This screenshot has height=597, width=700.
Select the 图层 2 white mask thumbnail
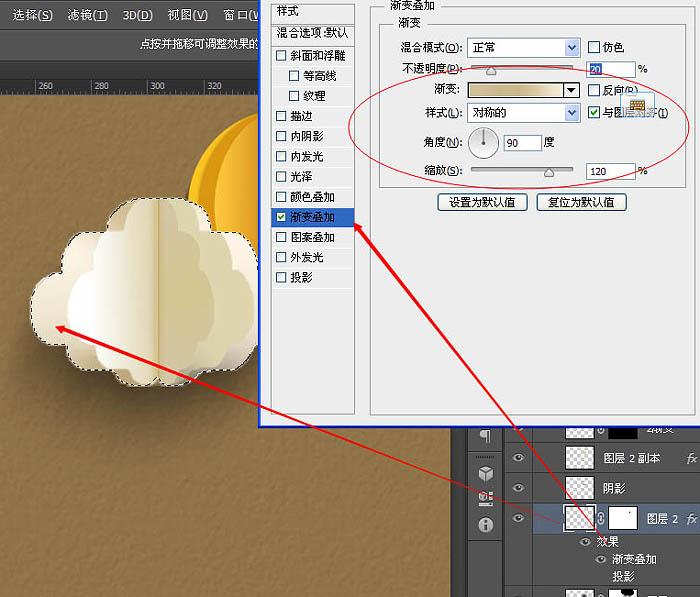pos(623,518)
